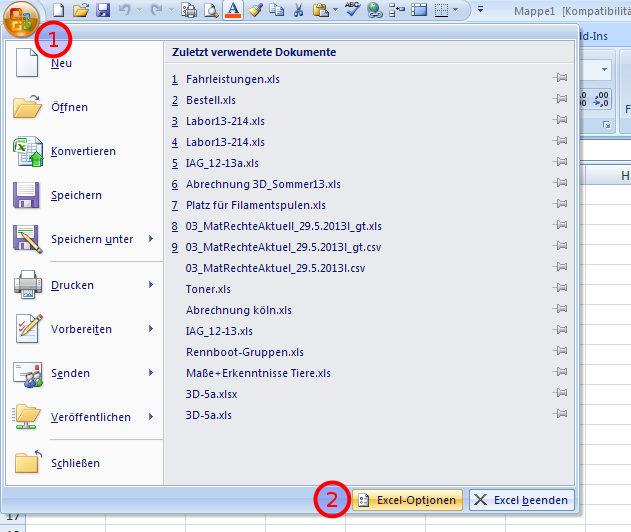Select Schließen in the Office menu
Screen dimensions: 631x532
75,463
